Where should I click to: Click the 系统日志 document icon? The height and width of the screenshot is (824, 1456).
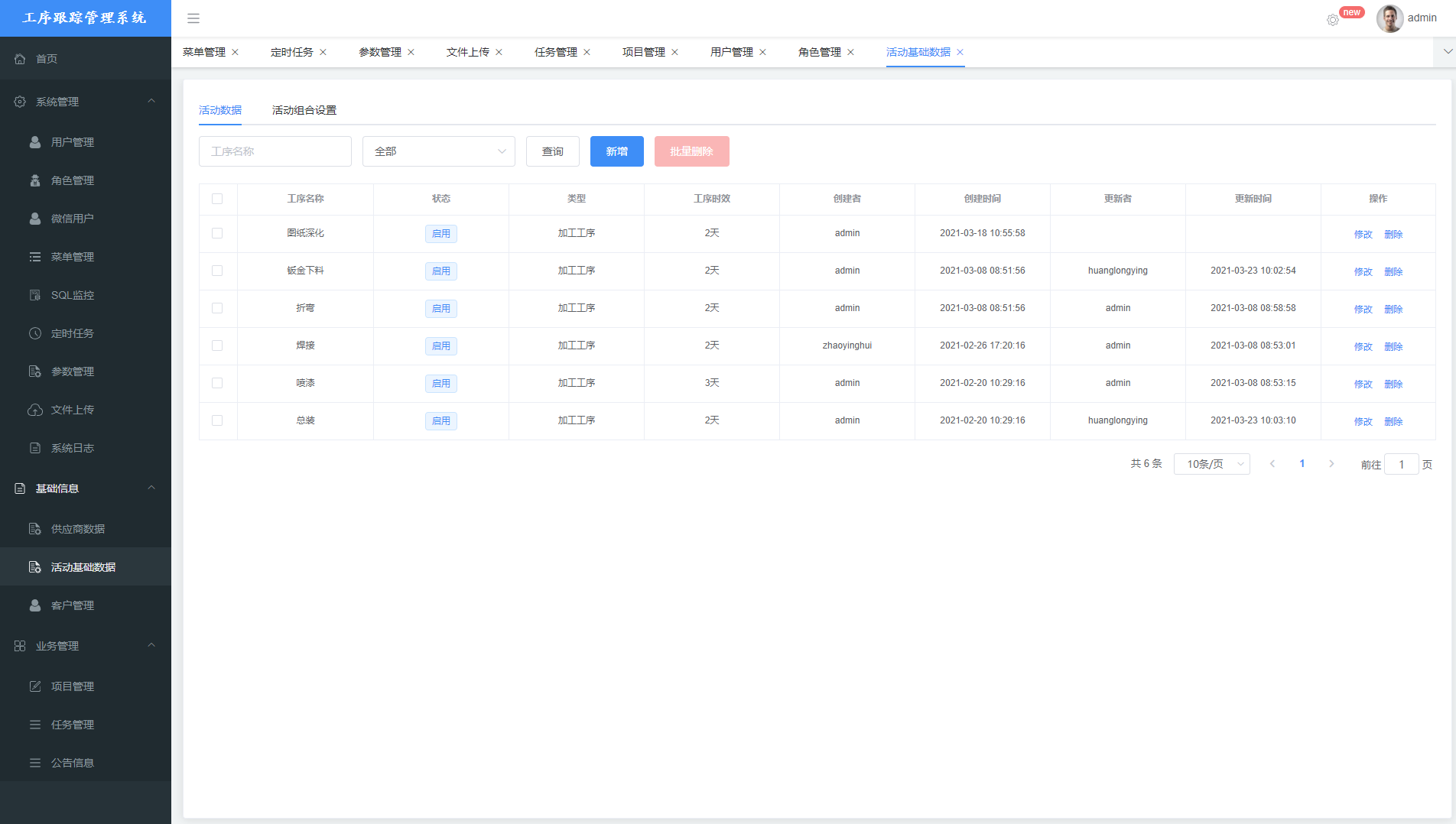pos(35,448)
